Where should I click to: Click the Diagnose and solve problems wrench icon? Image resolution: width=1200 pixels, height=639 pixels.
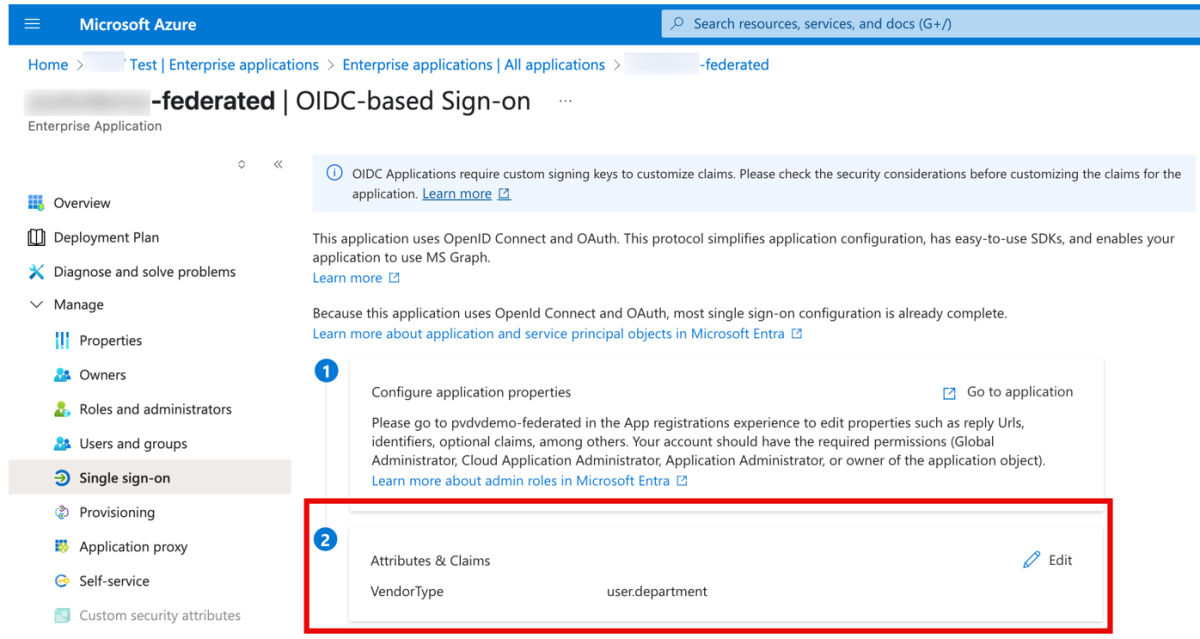36,272
